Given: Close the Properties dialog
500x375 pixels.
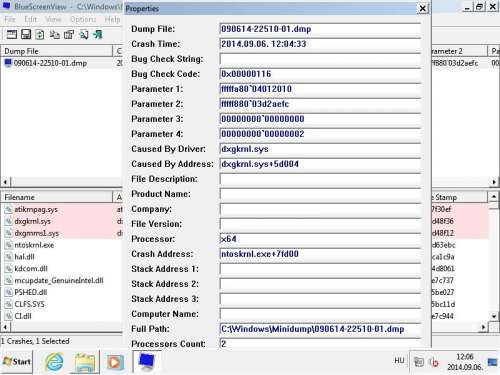Looking at the screenshot, I should pos(423,8).
